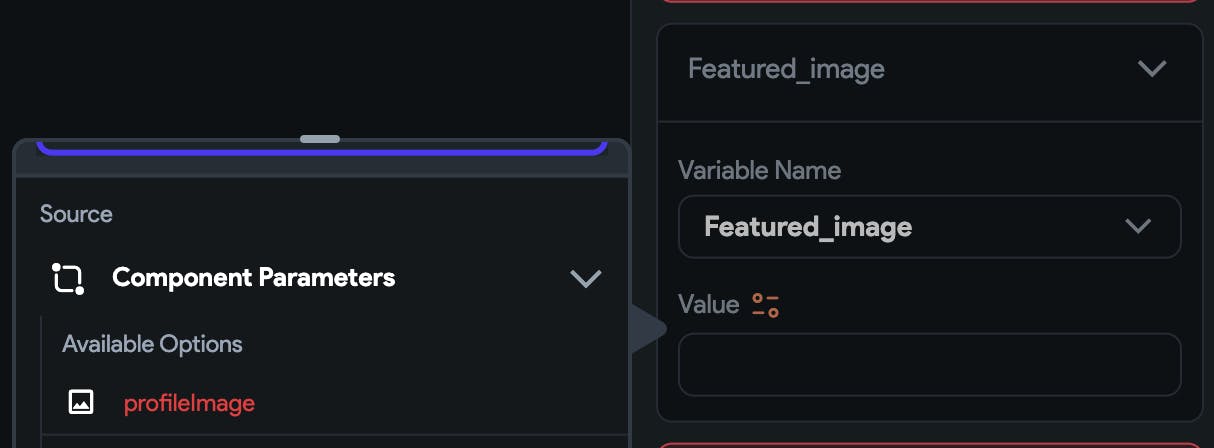1214x448 pixels.
Task: Click the Available Options heading
Action: coord(152,344)
